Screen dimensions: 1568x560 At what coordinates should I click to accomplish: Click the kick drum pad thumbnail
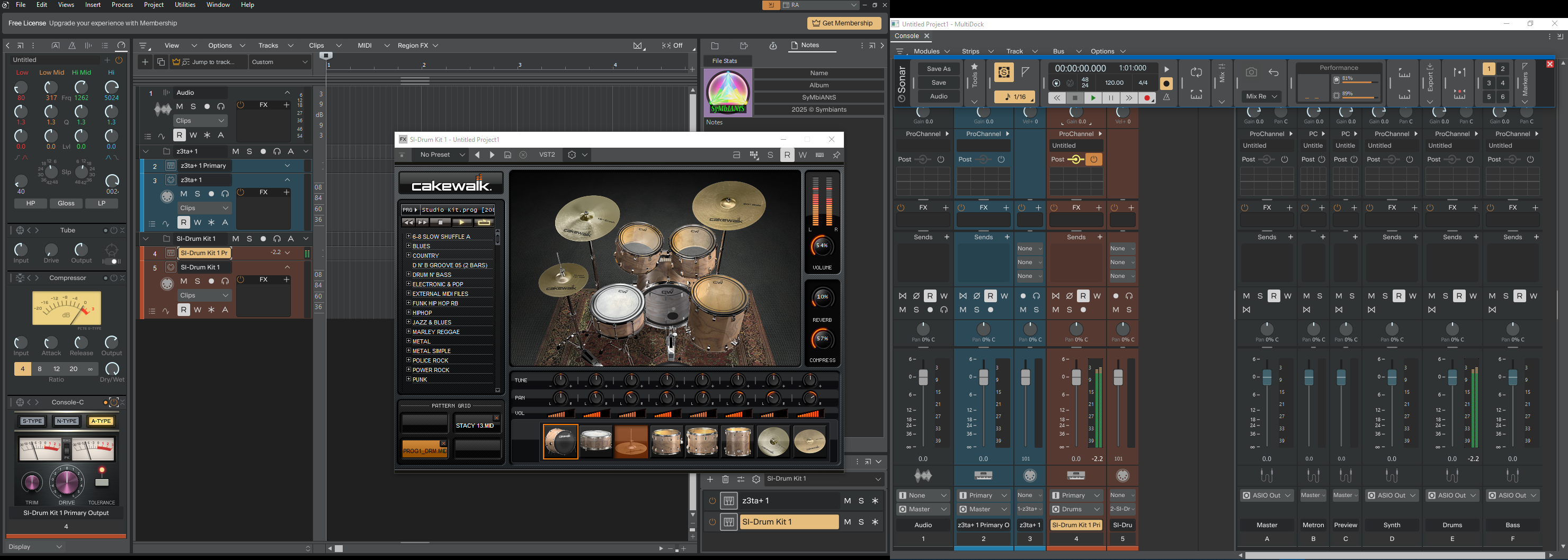coord(560,442)
